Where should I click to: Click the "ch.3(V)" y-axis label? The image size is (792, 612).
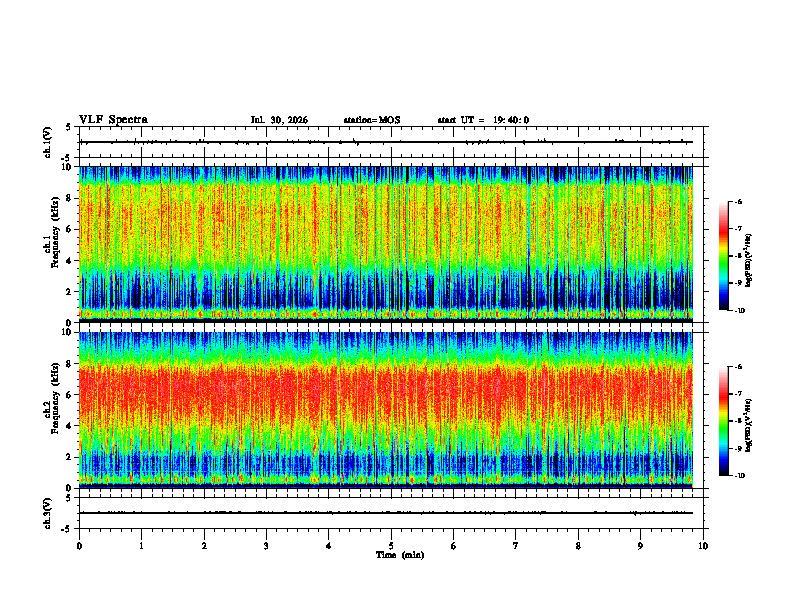click(48, 513)
